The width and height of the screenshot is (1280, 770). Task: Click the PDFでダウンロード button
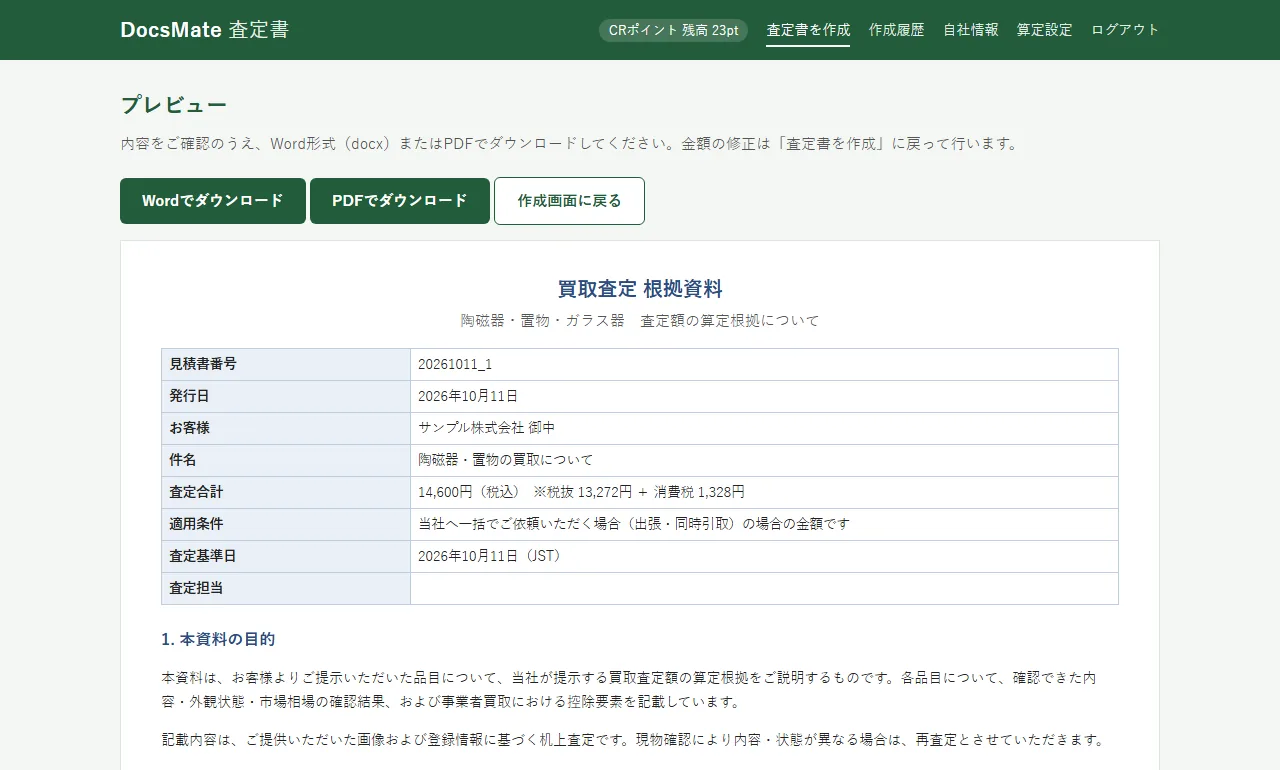tap(400, 201)
